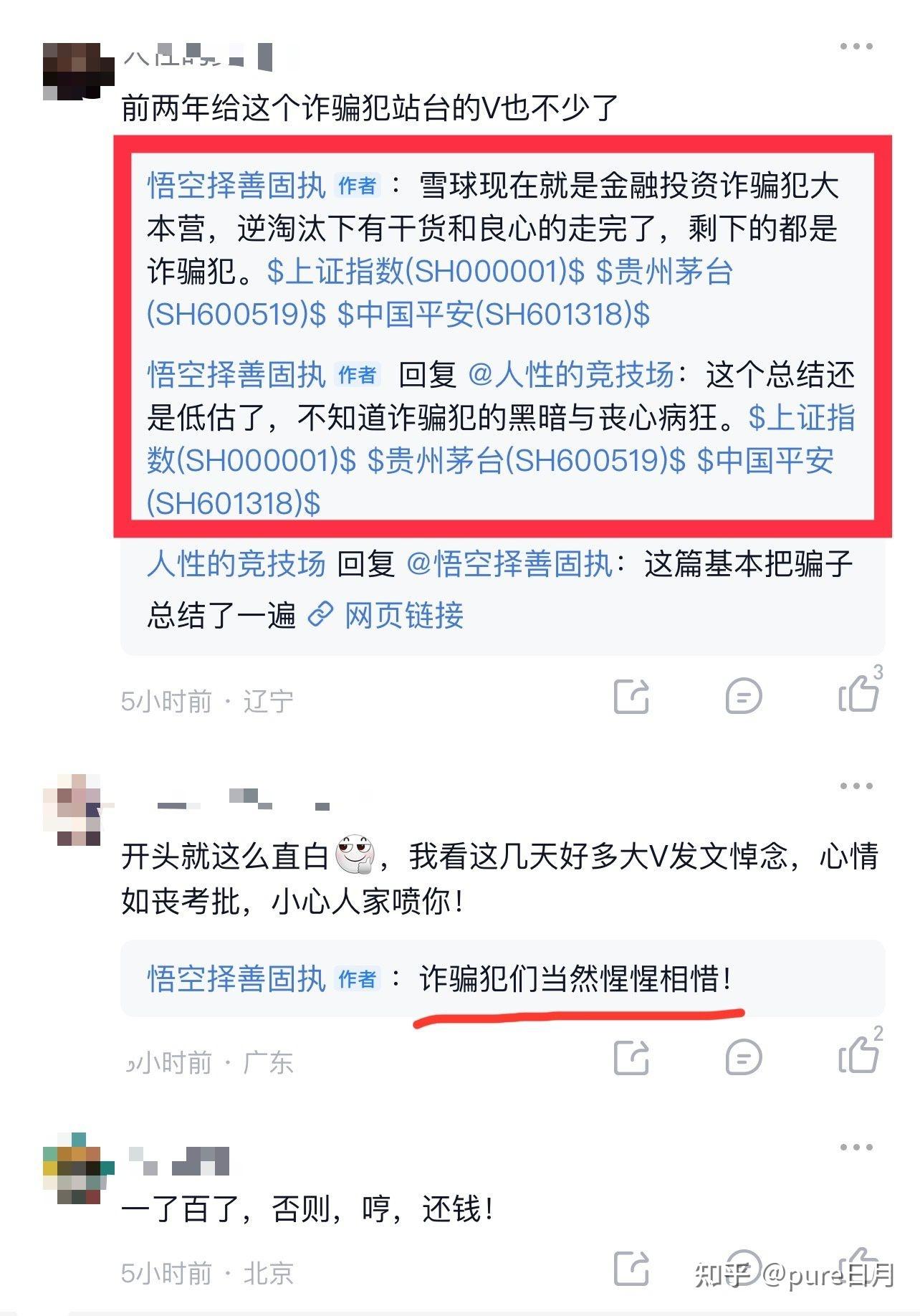Viewport: 920px width, 1316px height.
Task: Share the third comment from 北京
Action: (632, 1268)
